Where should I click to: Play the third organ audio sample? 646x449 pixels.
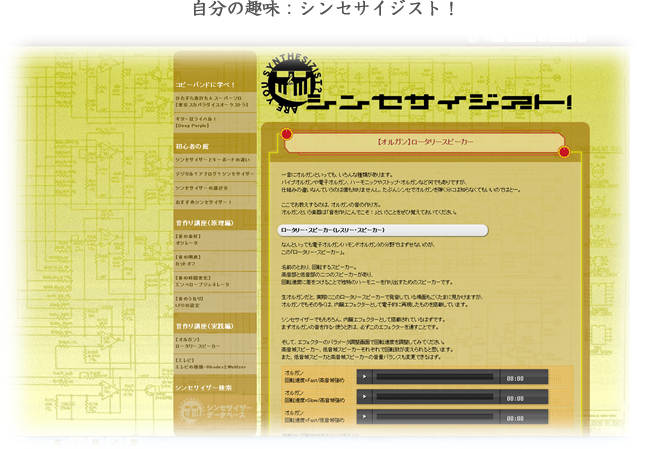pos(366,416)
